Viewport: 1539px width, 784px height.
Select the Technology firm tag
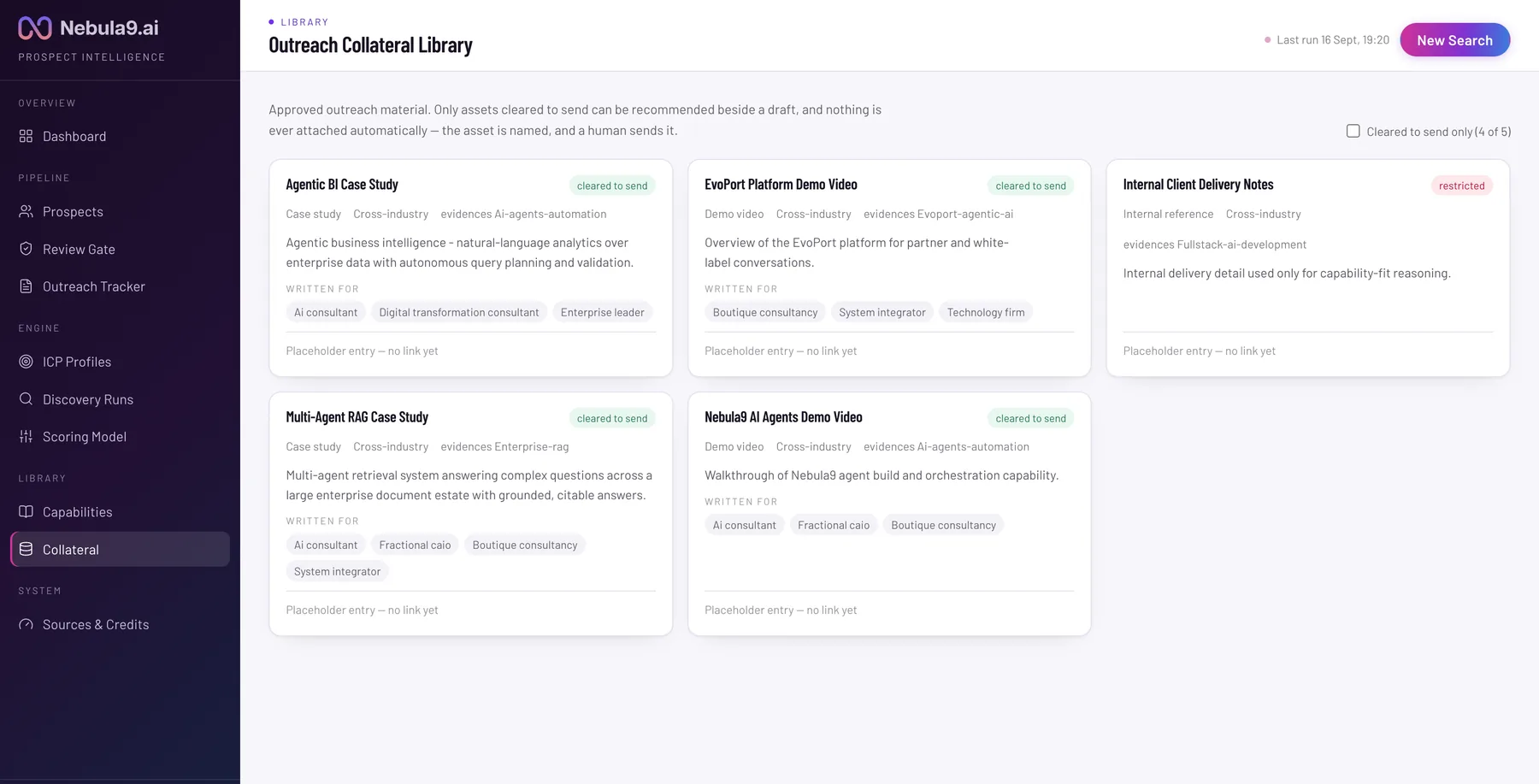986,312
